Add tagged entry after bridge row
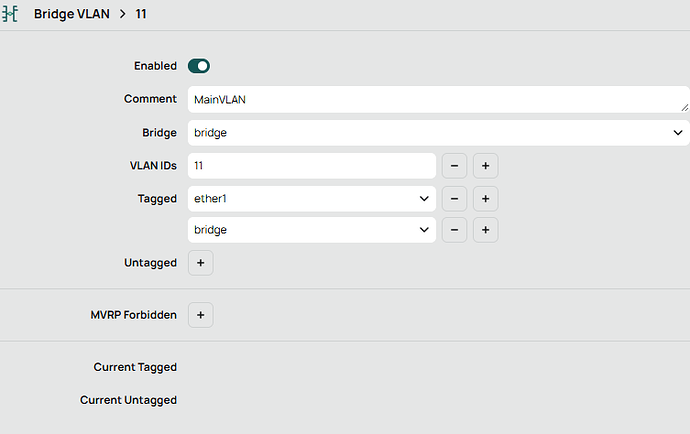The width and height of the screenshot is (690, 434). 485,230
